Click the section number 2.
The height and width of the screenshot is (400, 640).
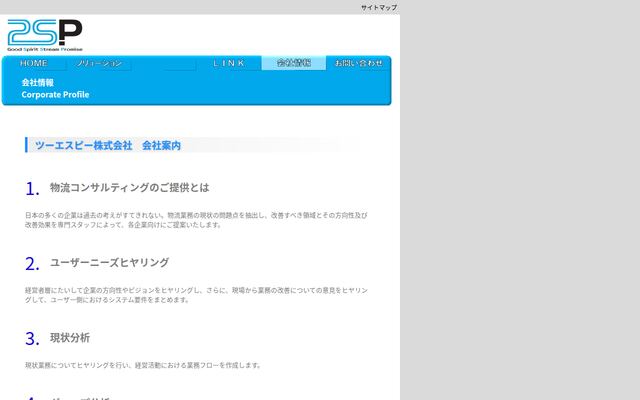point(32,264)
